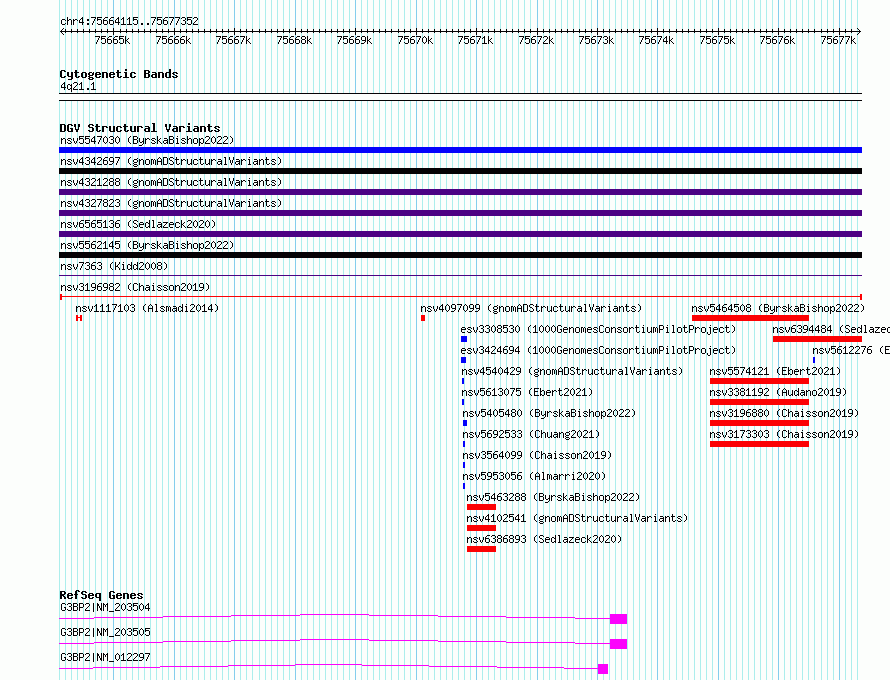Open variant nsv4327823 (gnomADStructuralVariants)

[x=171, y=203]
